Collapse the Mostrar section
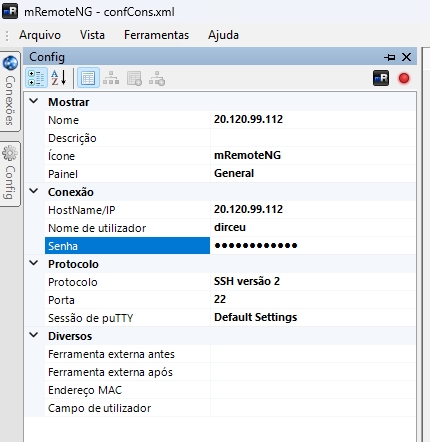The height and width of the screenshot is (442, 430). [x=34, y=101]
